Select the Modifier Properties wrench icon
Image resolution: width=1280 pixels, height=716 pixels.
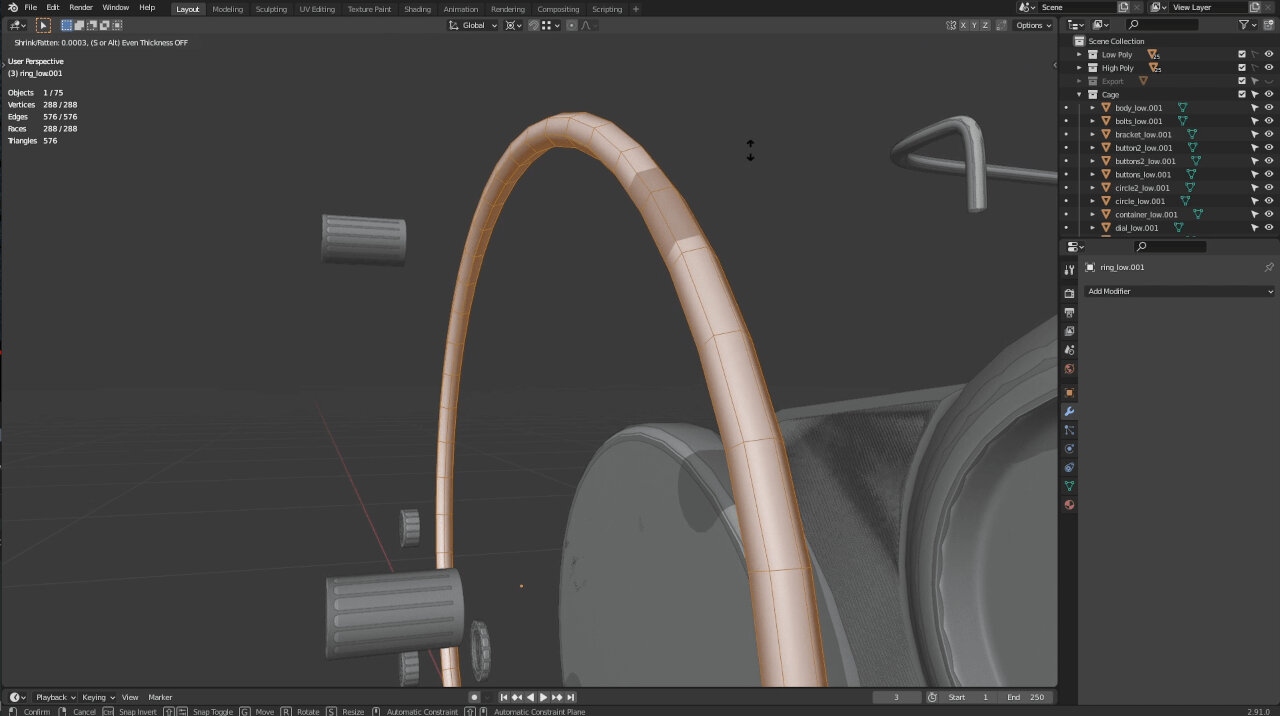click(x=1069, y=411)
